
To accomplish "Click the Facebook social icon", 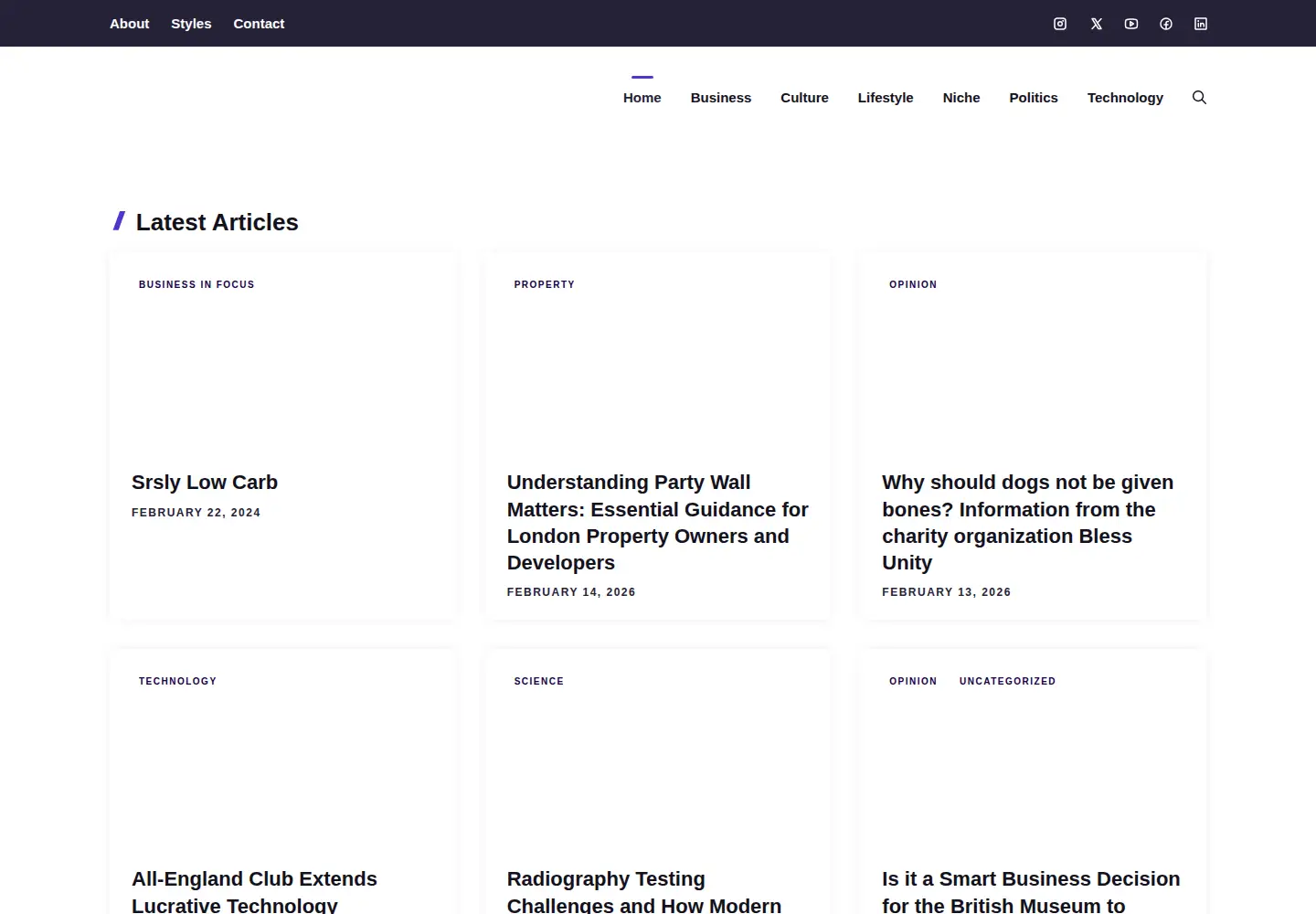I will [x=1166, y=24].
